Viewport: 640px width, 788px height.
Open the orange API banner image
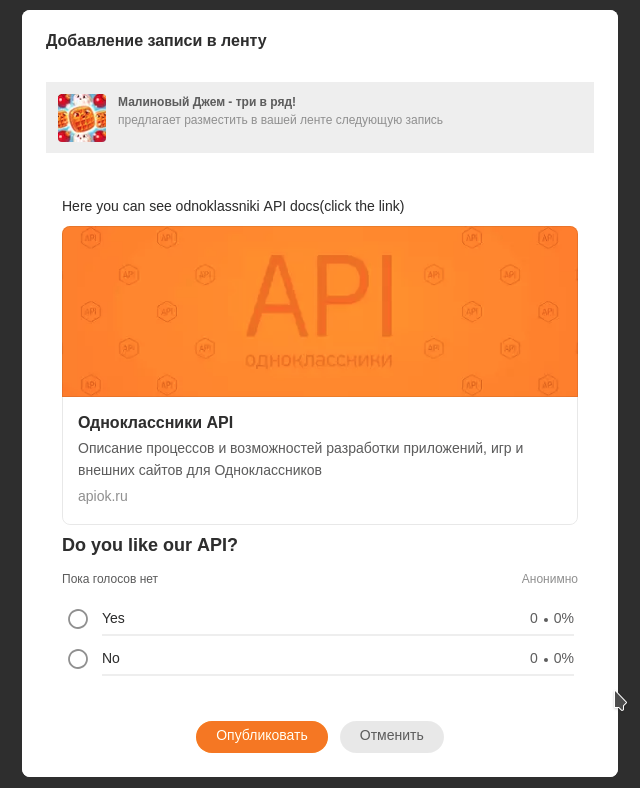coord(320,311)
